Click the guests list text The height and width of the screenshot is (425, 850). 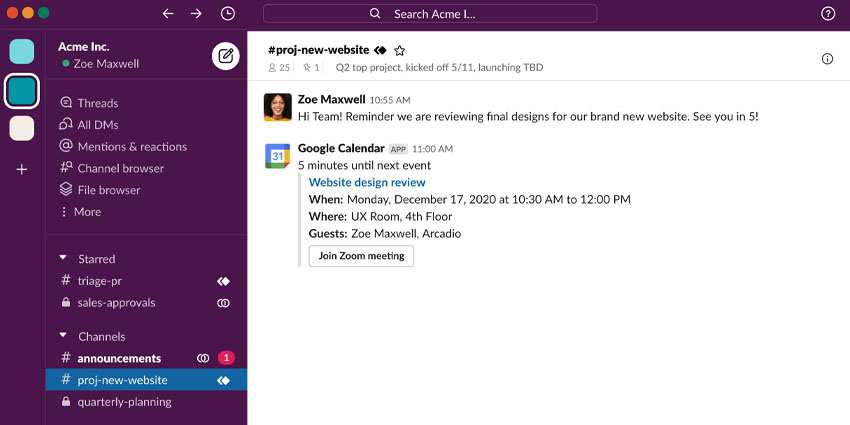click(x=406, y=234)
